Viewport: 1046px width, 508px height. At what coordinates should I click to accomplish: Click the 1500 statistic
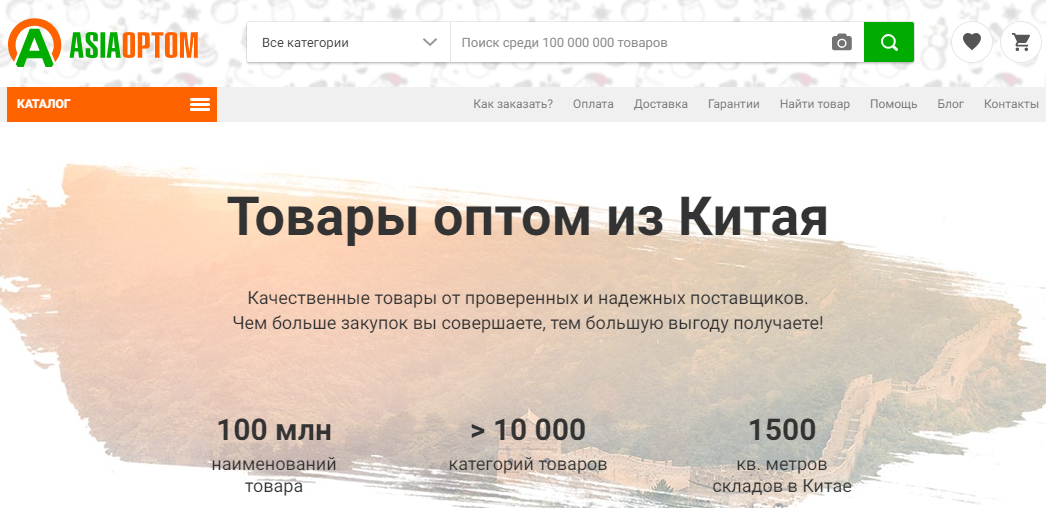782,430
